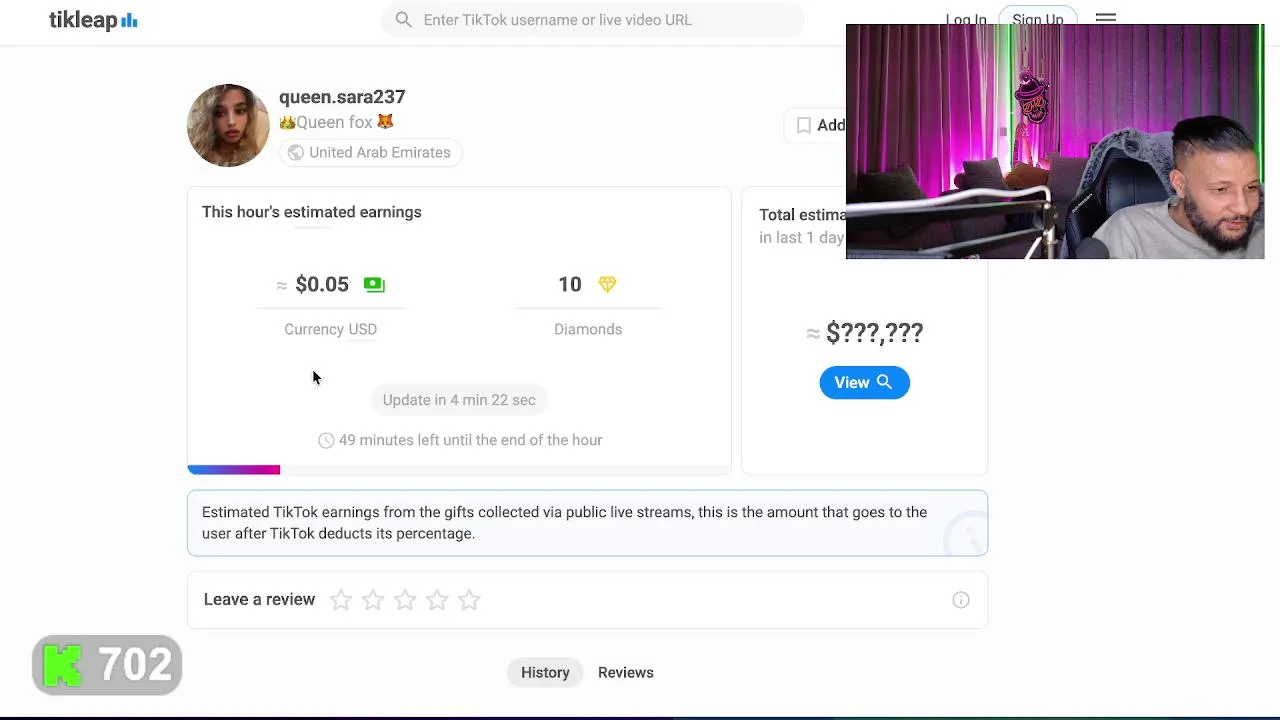Switch to the History tab
1280x720 pixels.
click(x=545, y=672)
